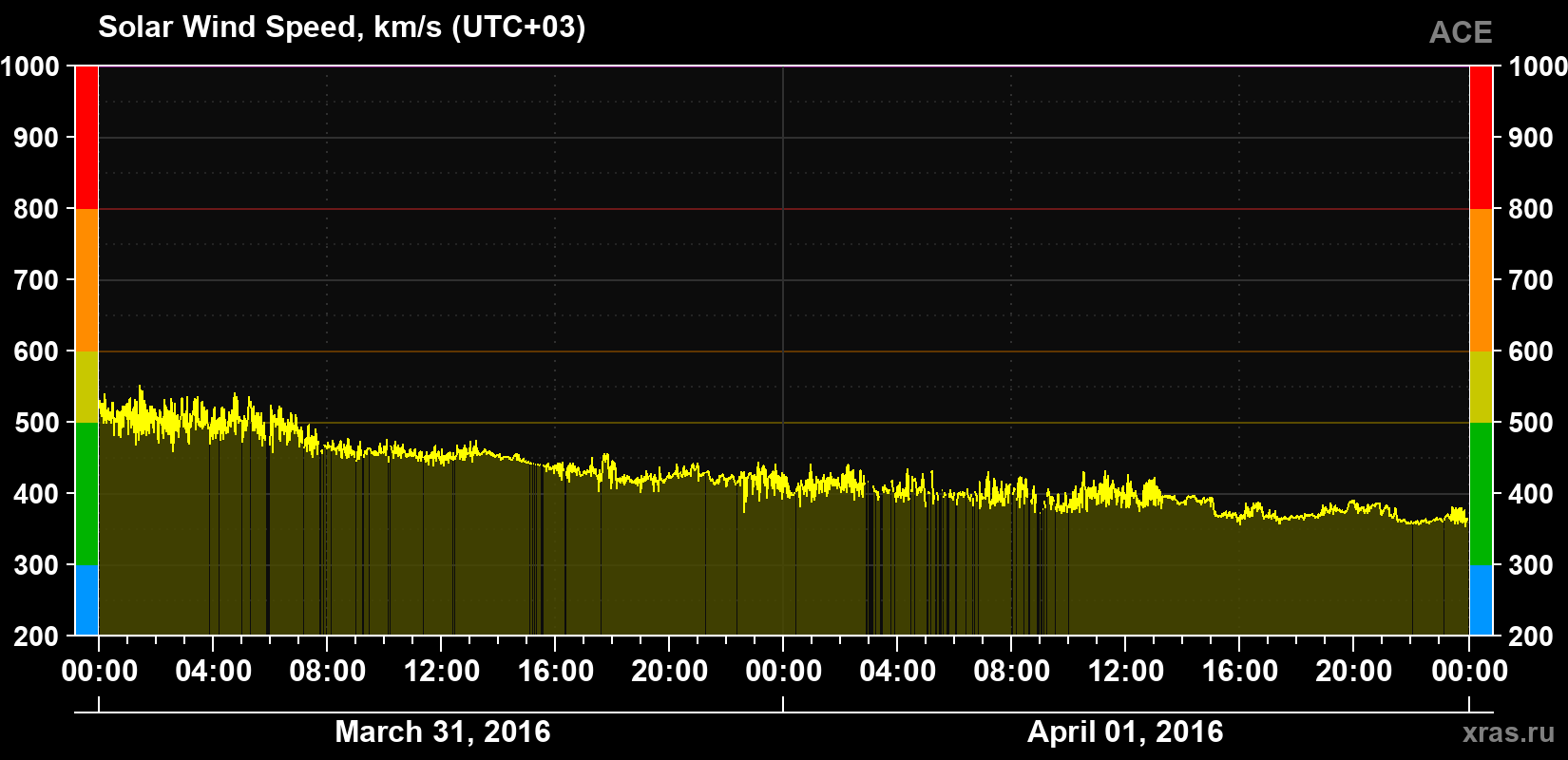
Task: Pick the 600 label on the left axis
Action: pos(36,351)
